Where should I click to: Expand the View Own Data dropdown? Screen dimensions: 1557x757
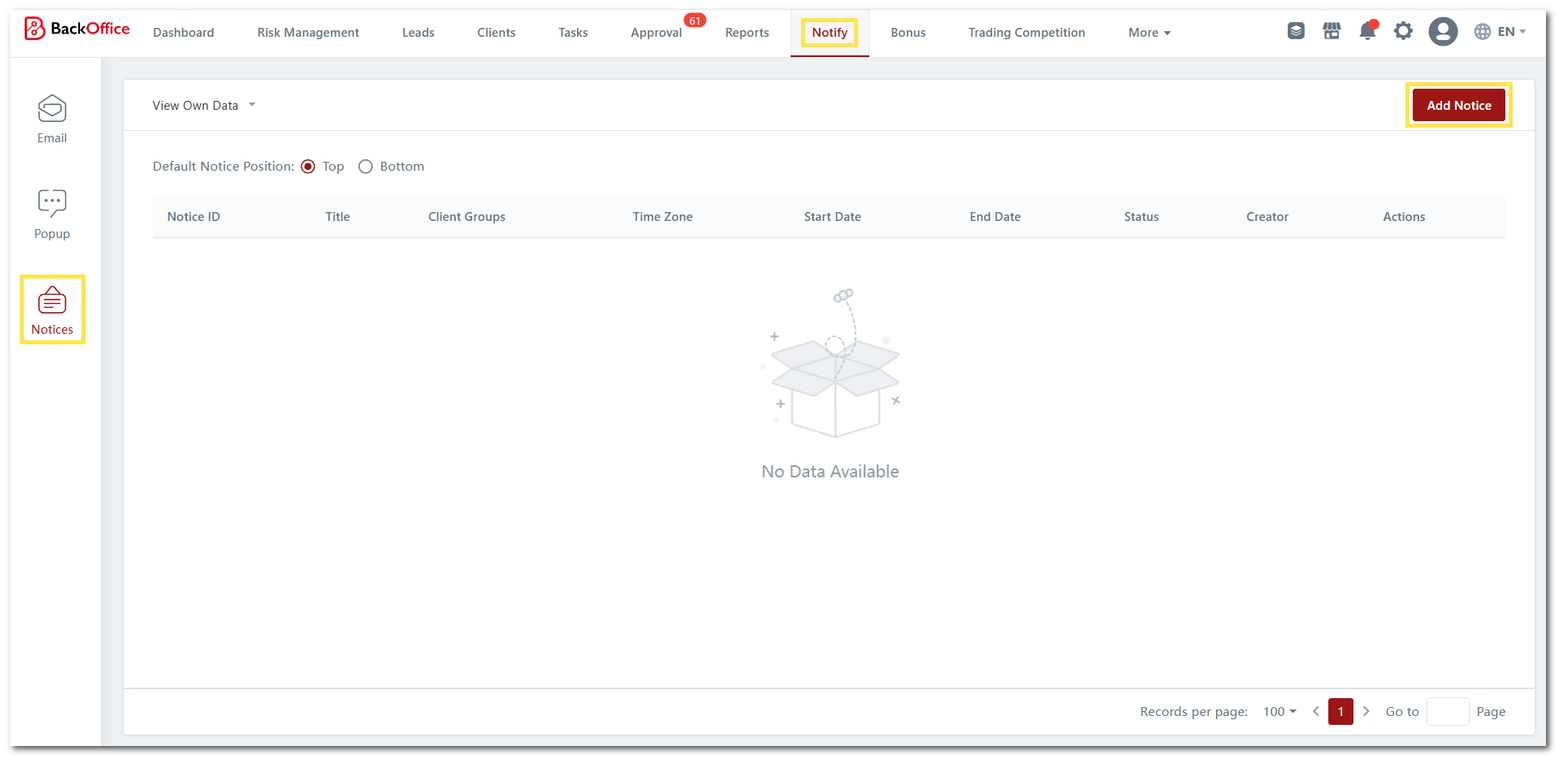[x=204, y=105]
